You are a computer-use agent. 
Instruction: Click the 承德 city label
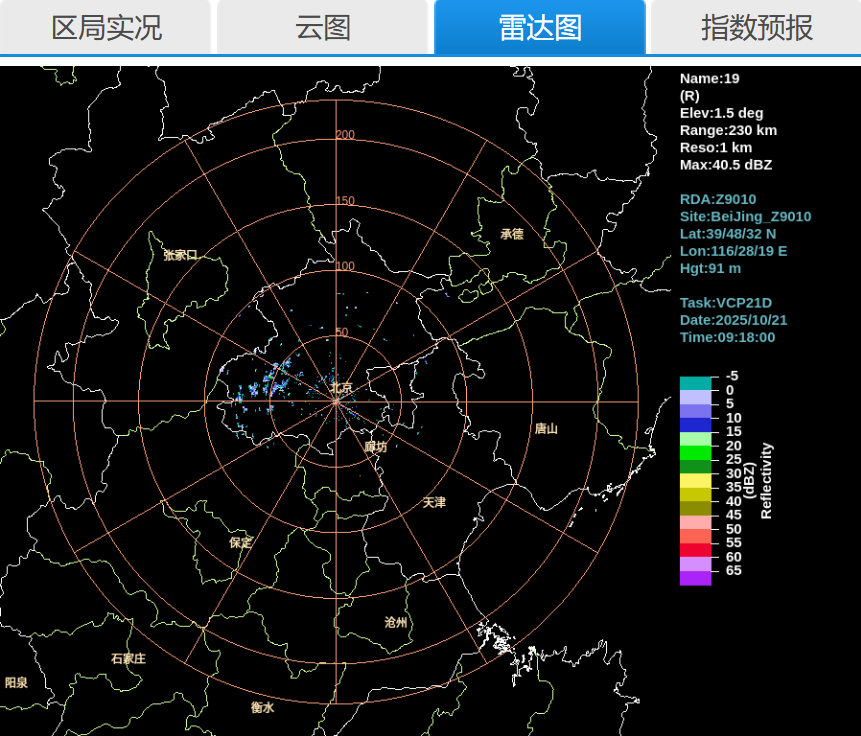pos(512,234)
